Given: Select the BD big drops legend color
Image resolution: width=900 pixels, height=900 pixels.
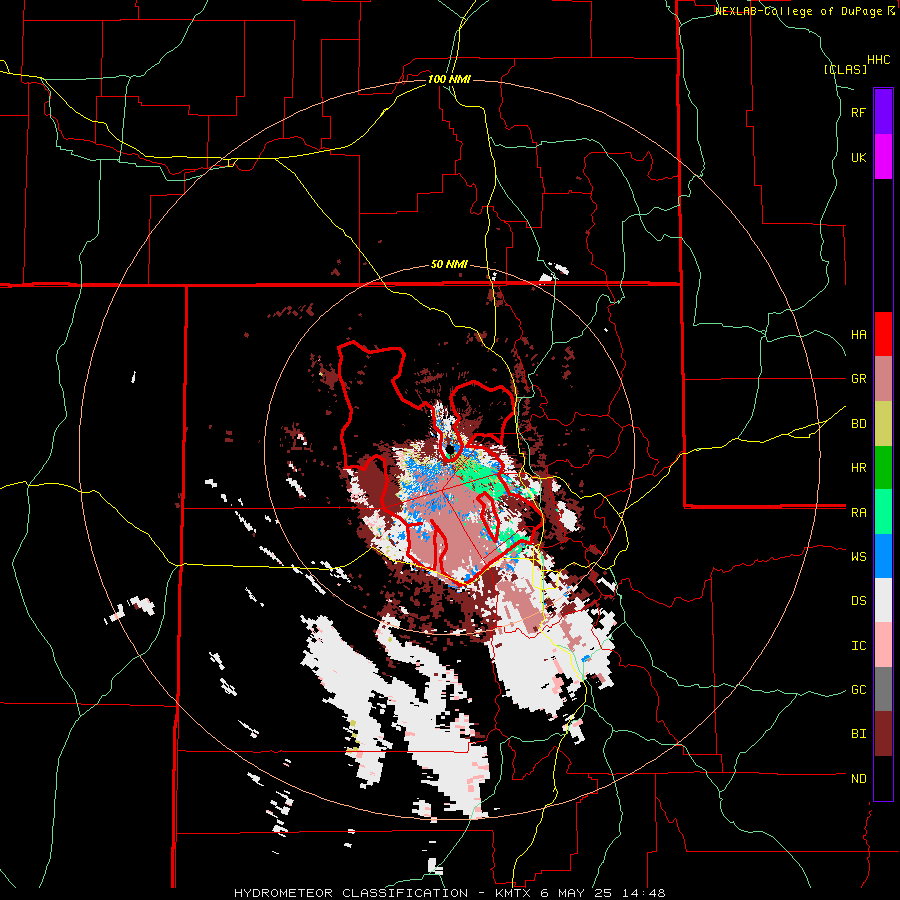Looking at the screenshot, I should click(x=883, y=423).
